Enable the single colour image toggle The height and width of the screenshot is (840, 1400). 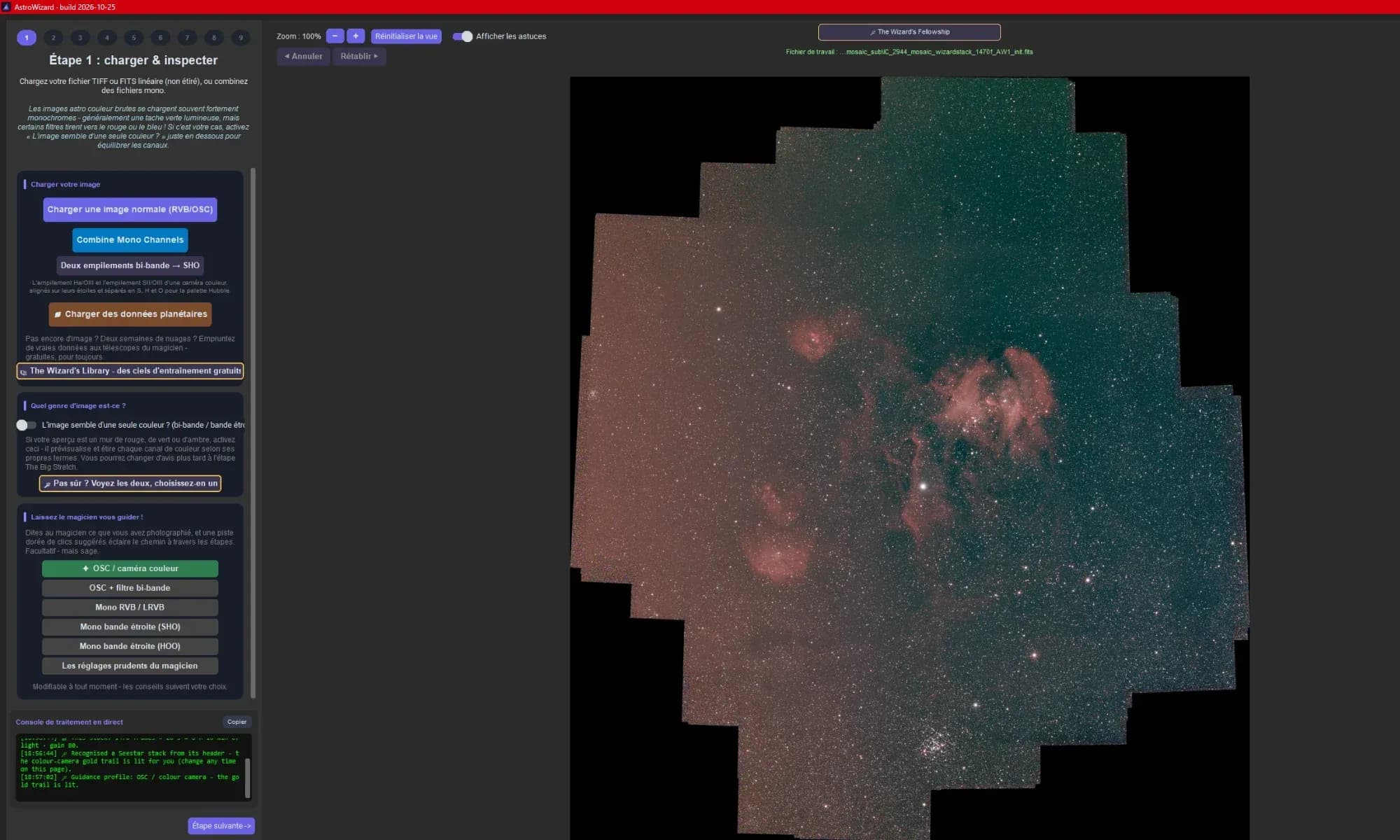(27, 425)
